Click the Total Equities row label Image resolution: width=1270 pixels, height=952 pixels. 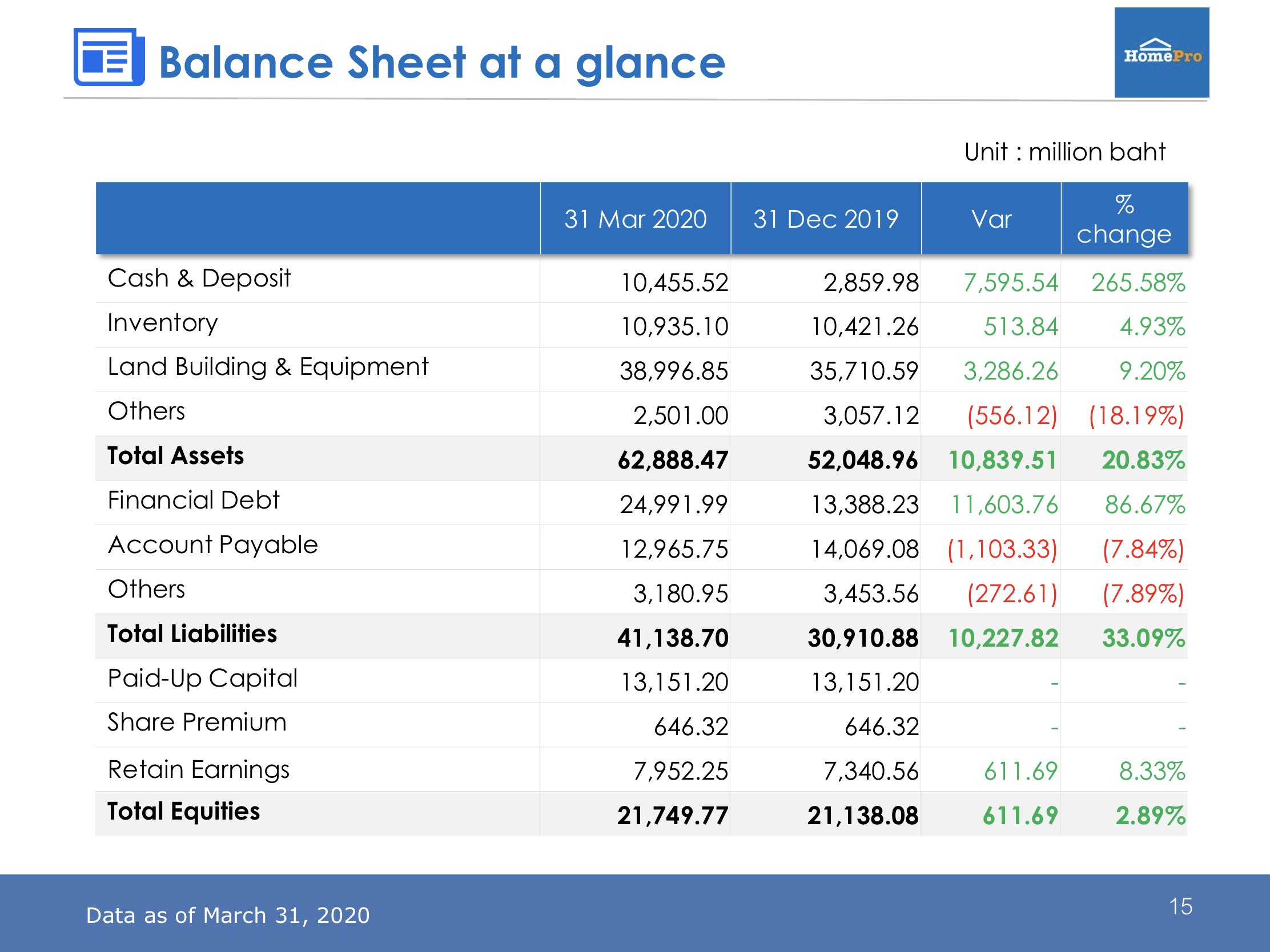[184, 812]
